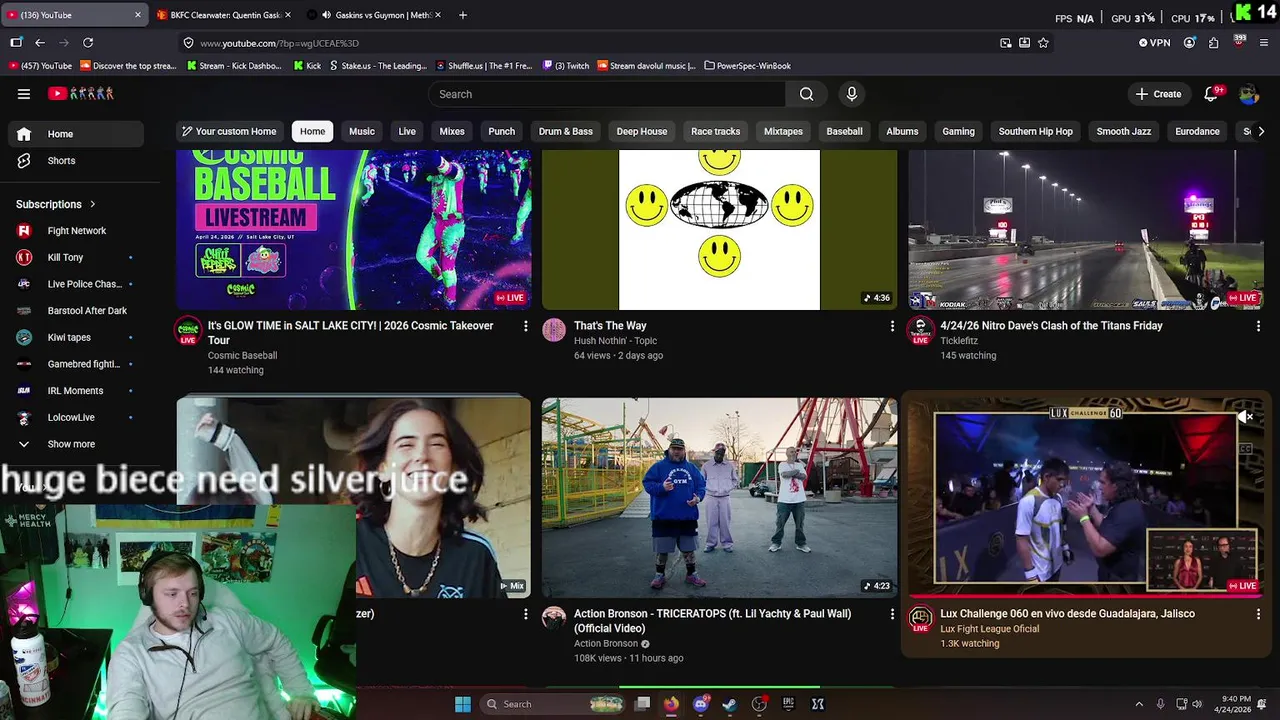Open options for Action Bronson TRICERATOPS video
This screenshot has width=1280, height=720.
[x=892, y=614]
